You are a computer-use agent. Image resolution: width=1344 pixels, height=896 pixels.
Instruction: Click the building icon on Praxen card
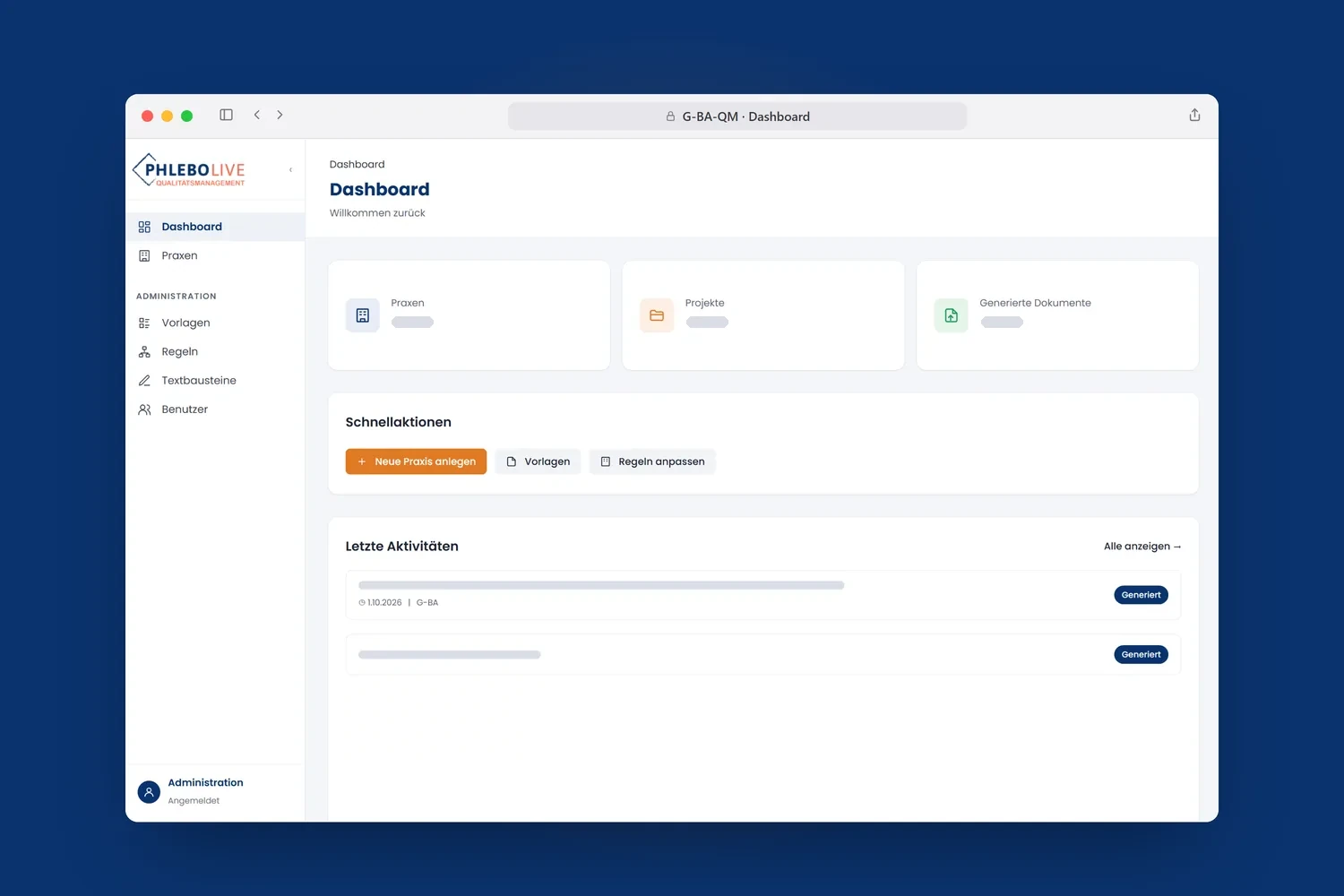tap(363, 315)
